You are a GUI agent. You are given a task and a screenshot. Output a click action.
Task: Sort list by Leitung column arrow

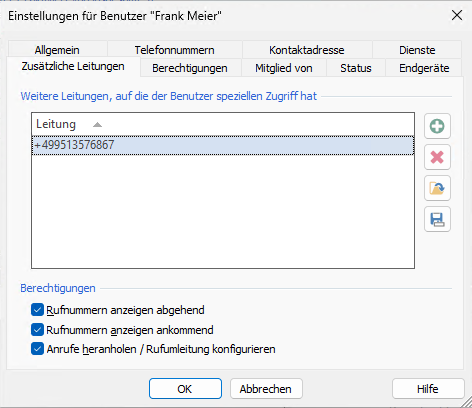[x=97, y=125]
